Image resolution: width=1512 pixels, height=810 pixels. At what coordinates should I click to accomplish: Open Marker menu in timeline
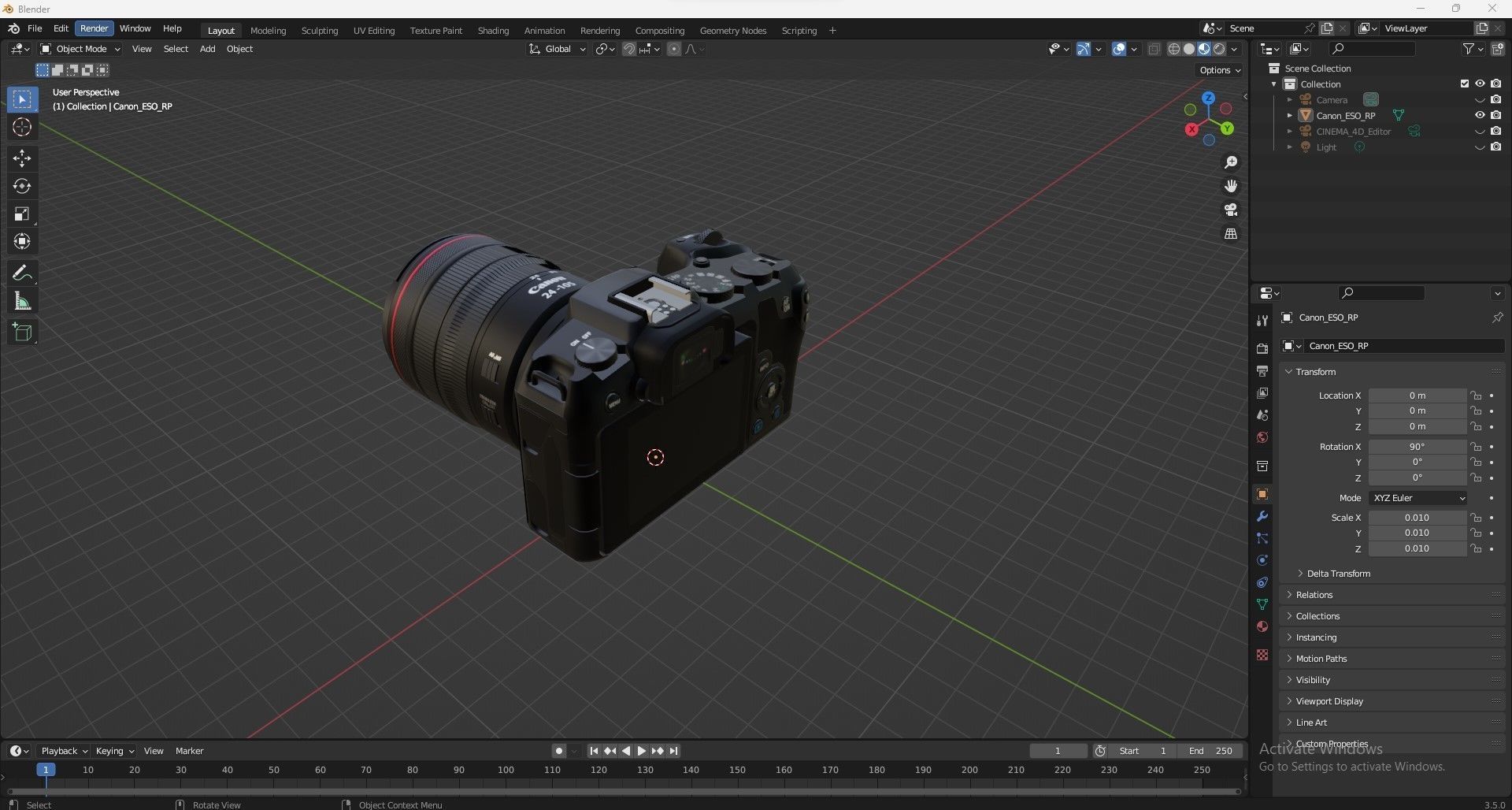pos(189,751)
